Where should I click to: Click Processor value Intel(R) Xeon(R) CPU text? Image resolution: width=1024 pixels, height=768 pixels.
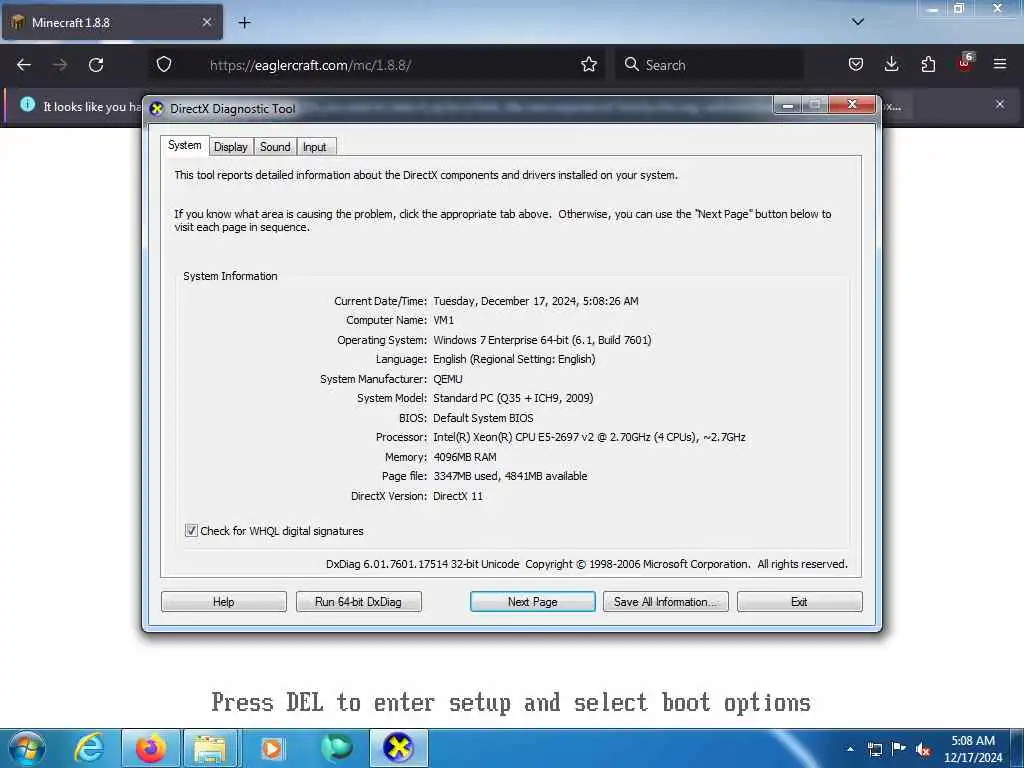[x=589, y=437]
